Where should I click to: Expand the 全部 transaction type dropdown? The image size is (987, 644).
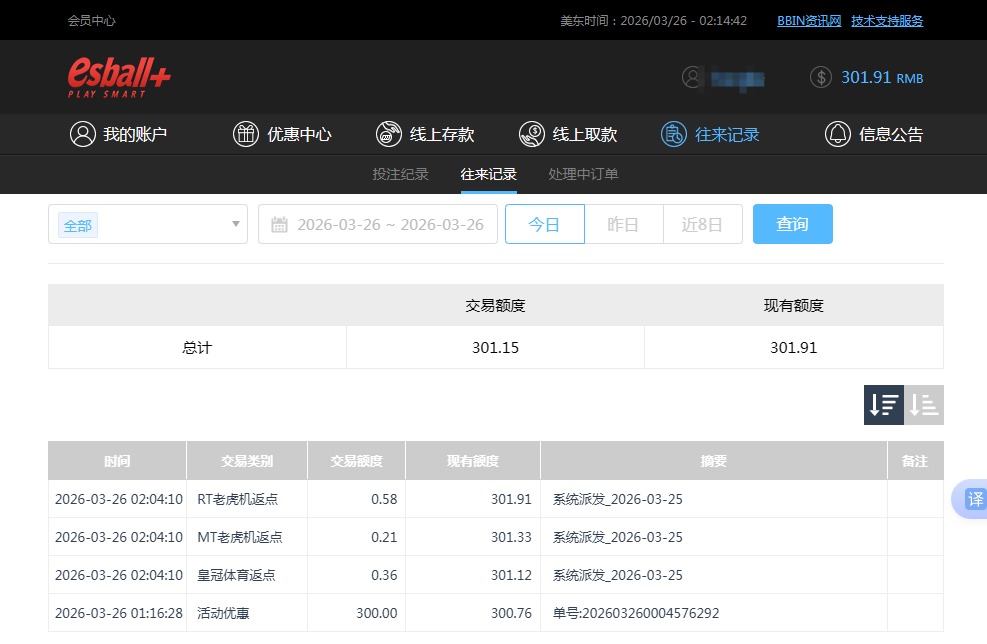pos(147,224)
